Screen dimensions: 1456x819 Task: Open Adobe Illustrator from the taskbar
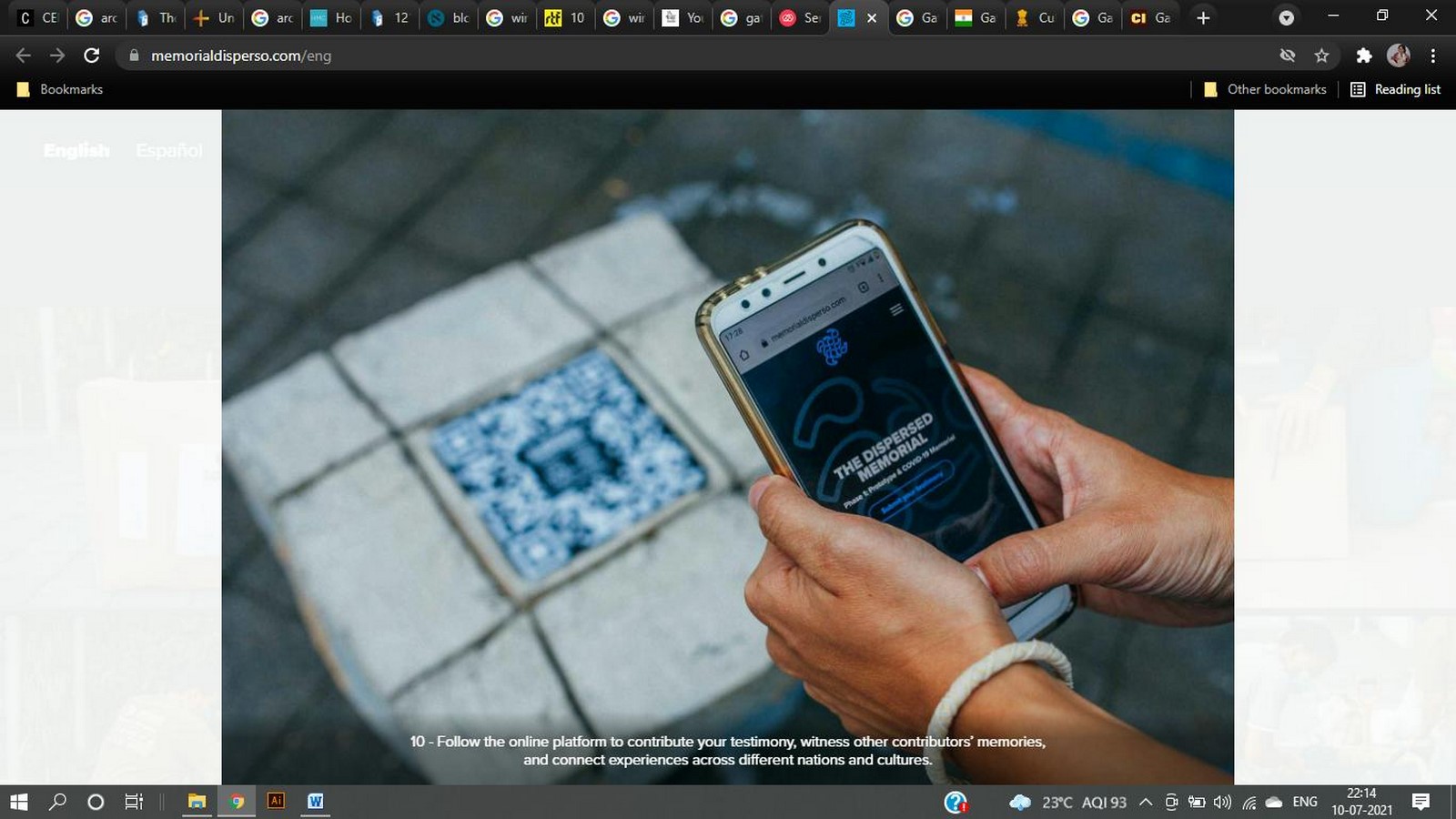276,801
